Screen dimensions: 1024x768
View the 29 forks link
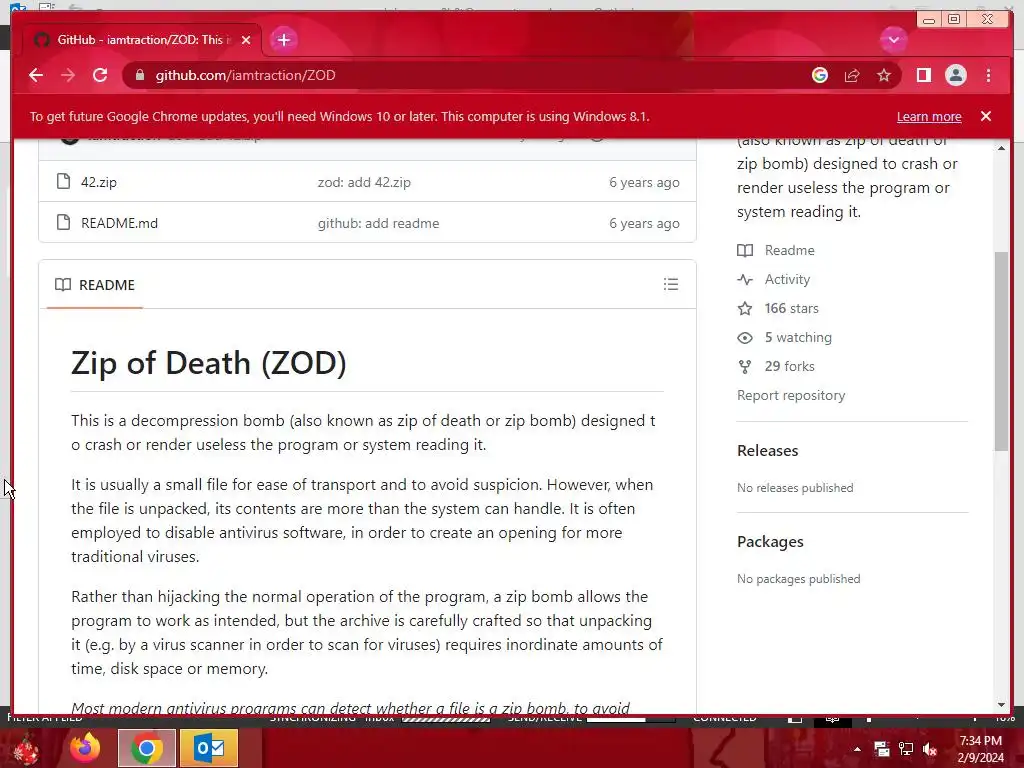(790, 366)
